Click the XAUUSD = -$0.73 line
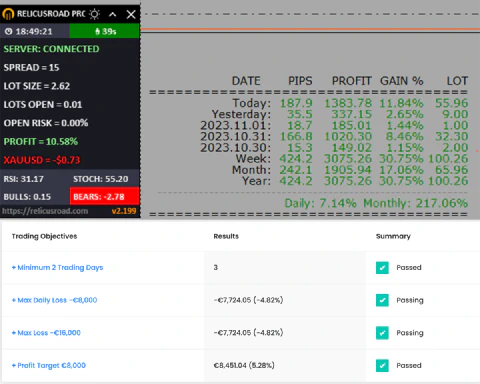Viewport: 480px width, 384px height. (42, 160)
